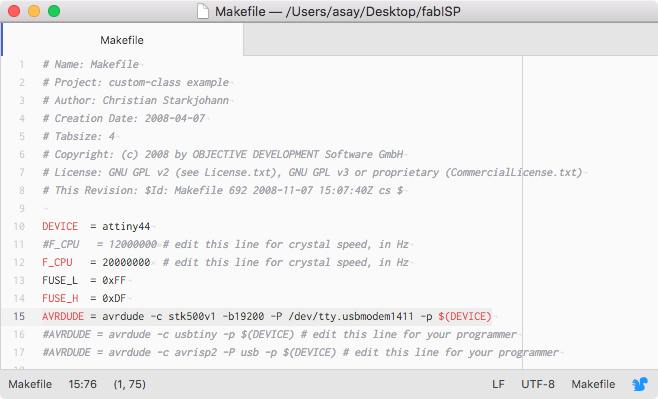Open cursor position 15:76 go-to-line
The width and height of the screenshot is (658, 399).
[x=82, y=384]
